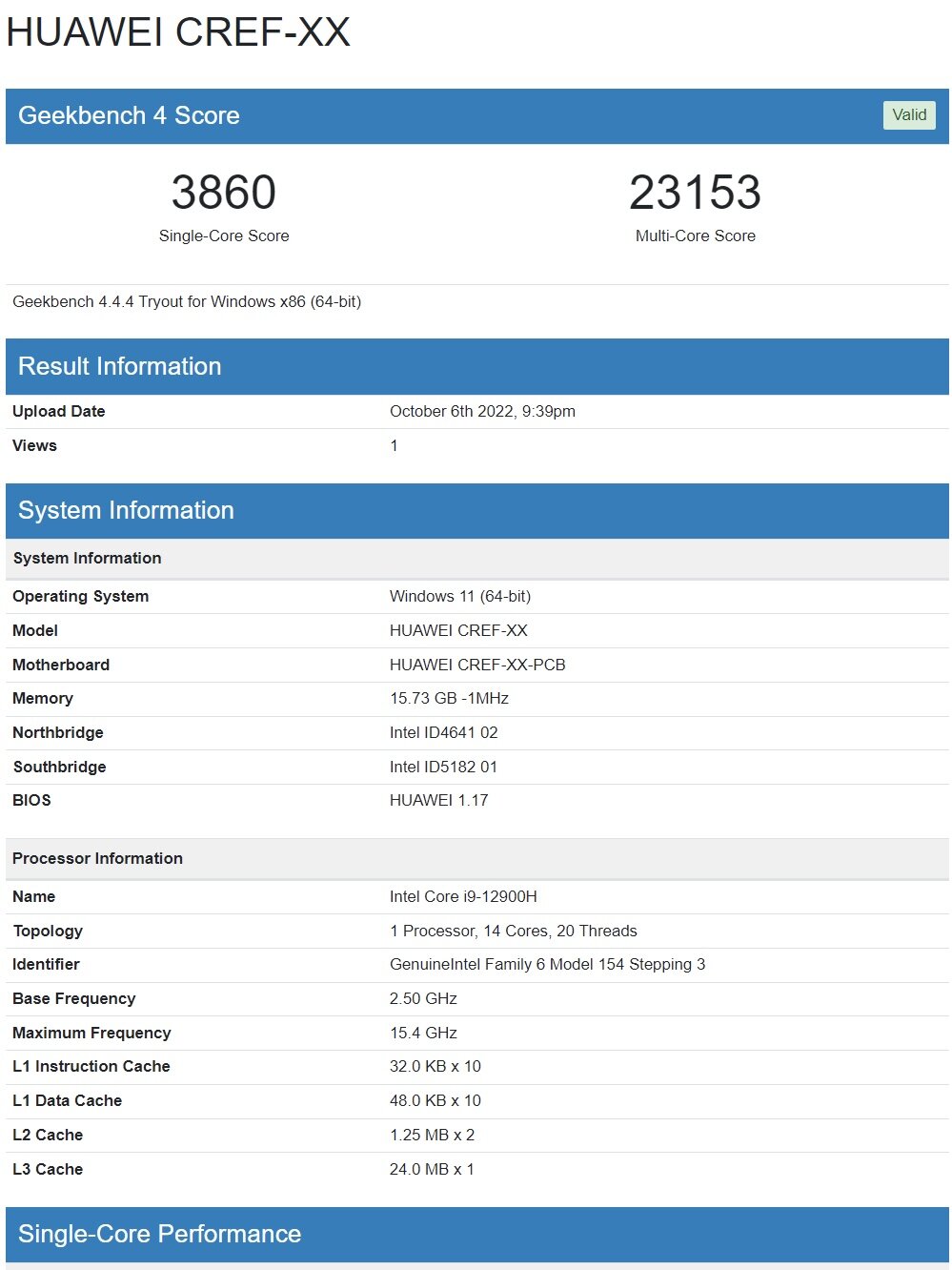
Task: Click the Identifier label
Action: point(46,964)
